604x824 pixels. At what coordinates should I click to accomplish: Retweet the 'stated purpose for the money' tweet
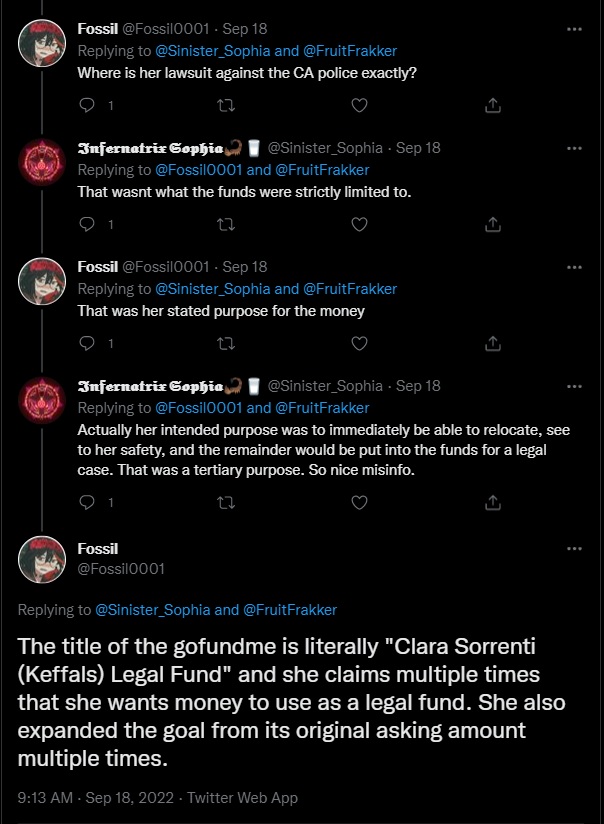tap(226, 343)
